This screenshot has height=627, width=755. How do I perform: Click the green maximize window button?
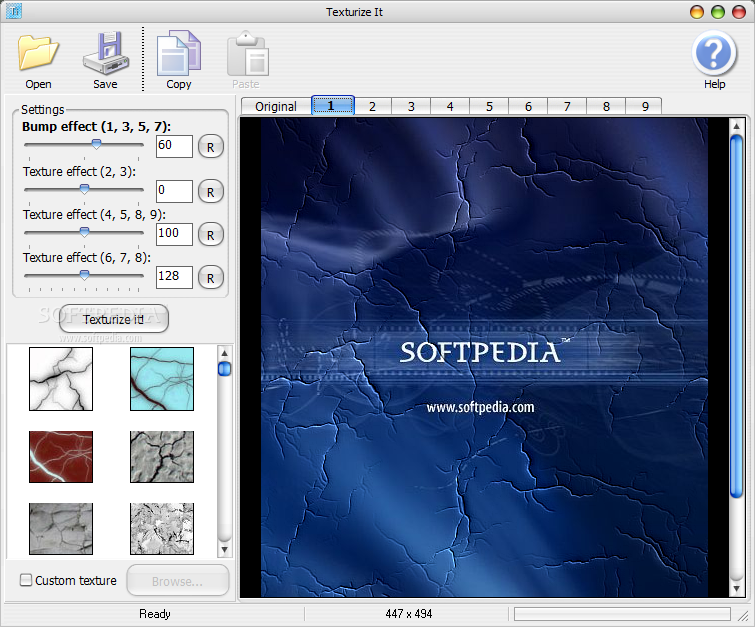point(718,12)
